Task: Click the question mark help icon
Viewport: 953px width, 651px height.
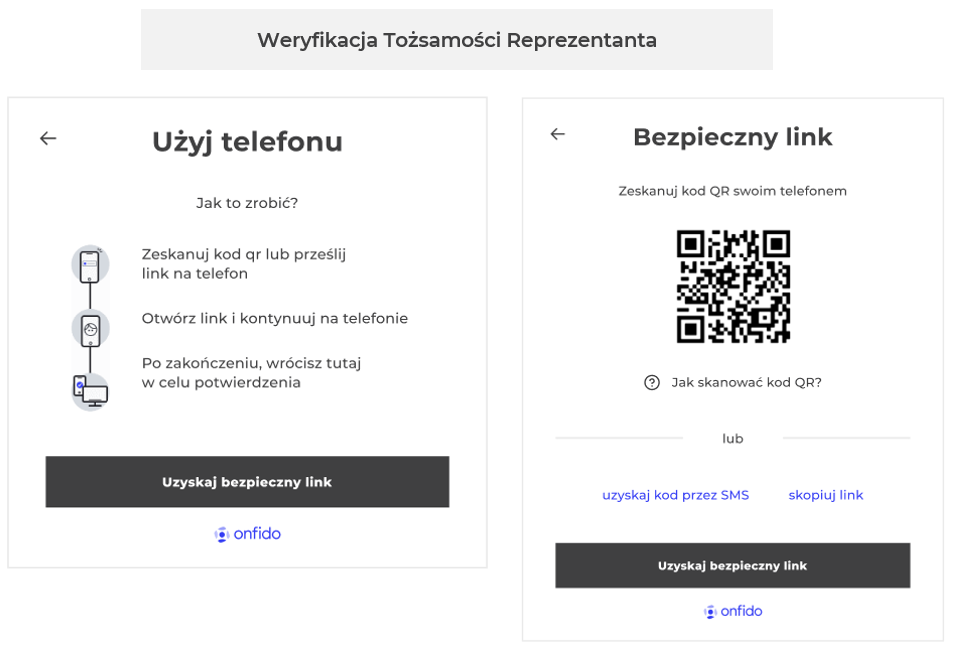Action: click(x=652, y=382)
